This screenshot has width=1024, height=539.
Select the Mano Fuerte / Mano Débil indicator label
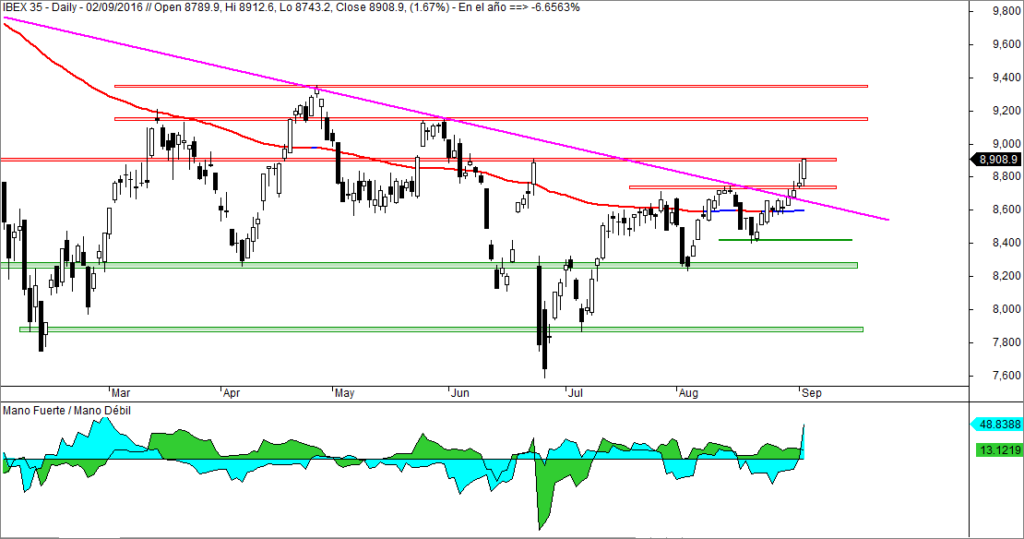(x=67, y=411)
